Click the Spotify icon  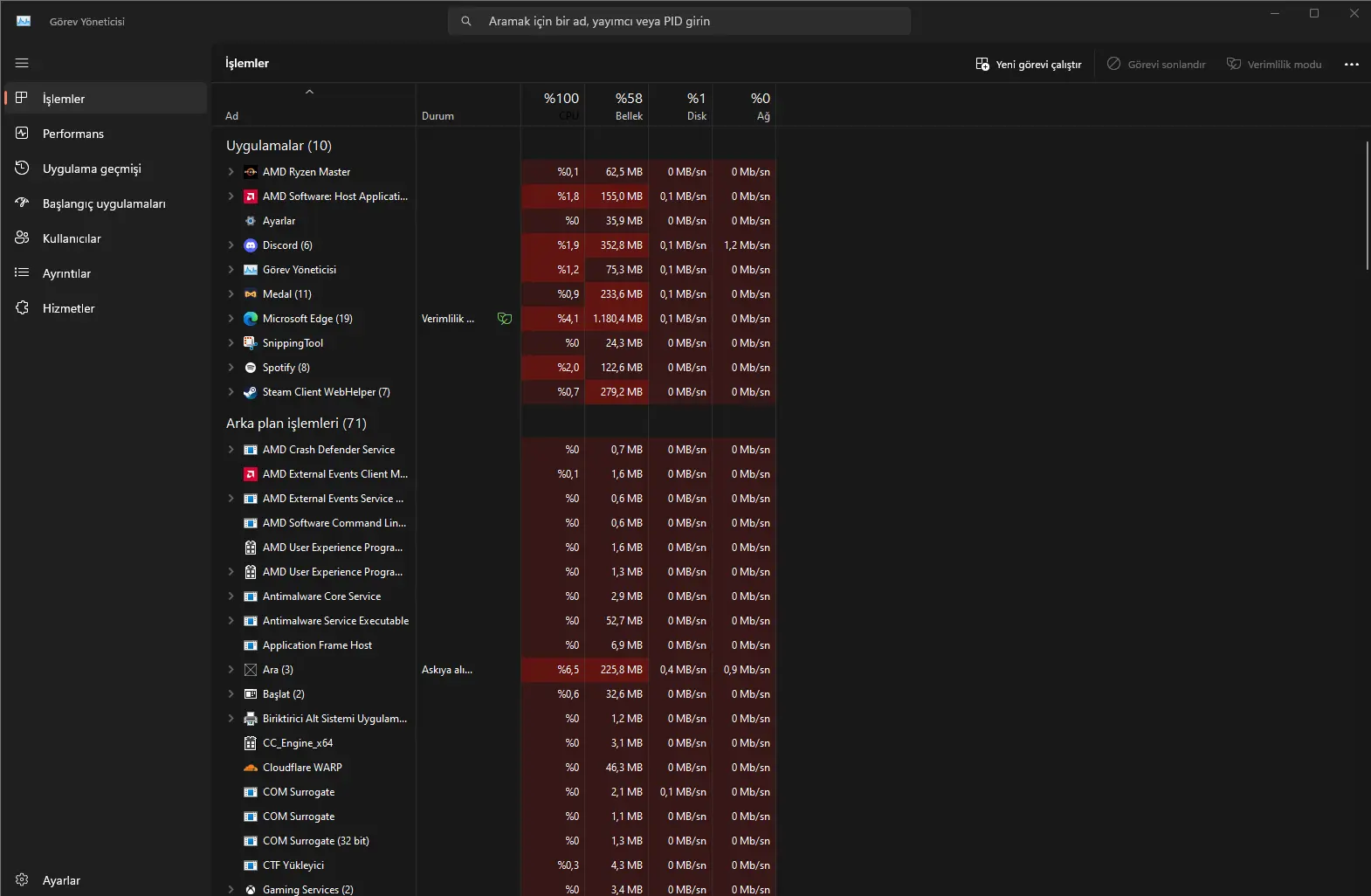tap(251, 368)
